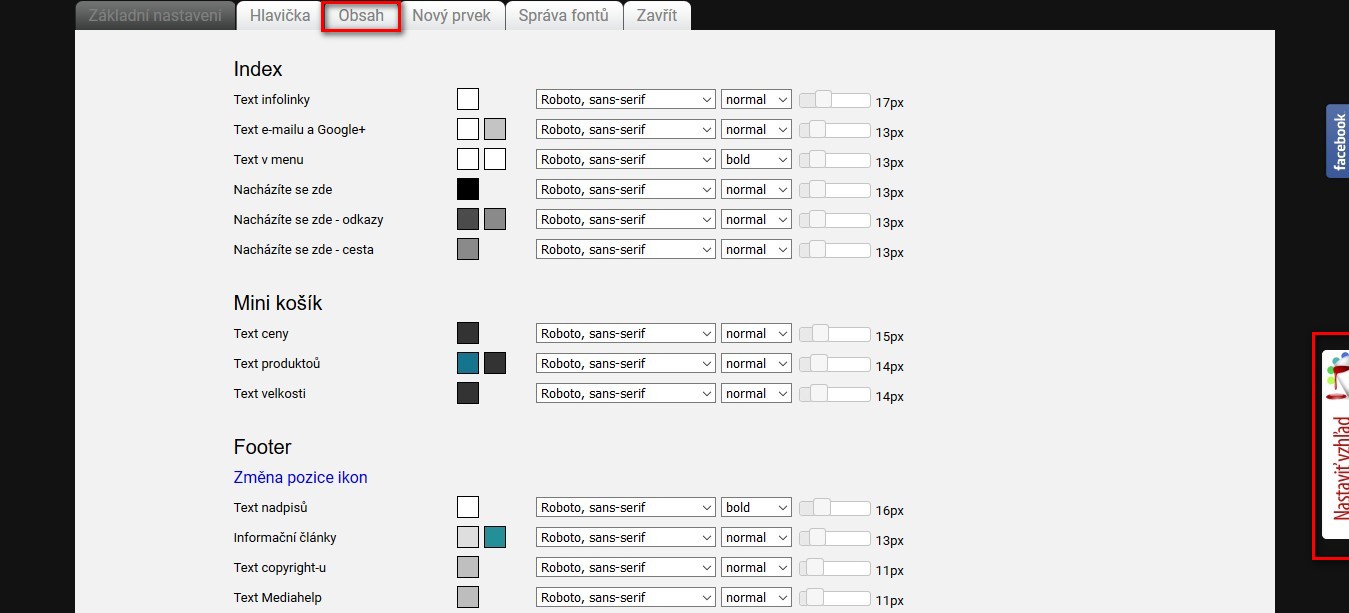Open the Nastaviť vzhľad side panel
The width and height of the screenshot is (1349, 613).
pos(1336,445)
